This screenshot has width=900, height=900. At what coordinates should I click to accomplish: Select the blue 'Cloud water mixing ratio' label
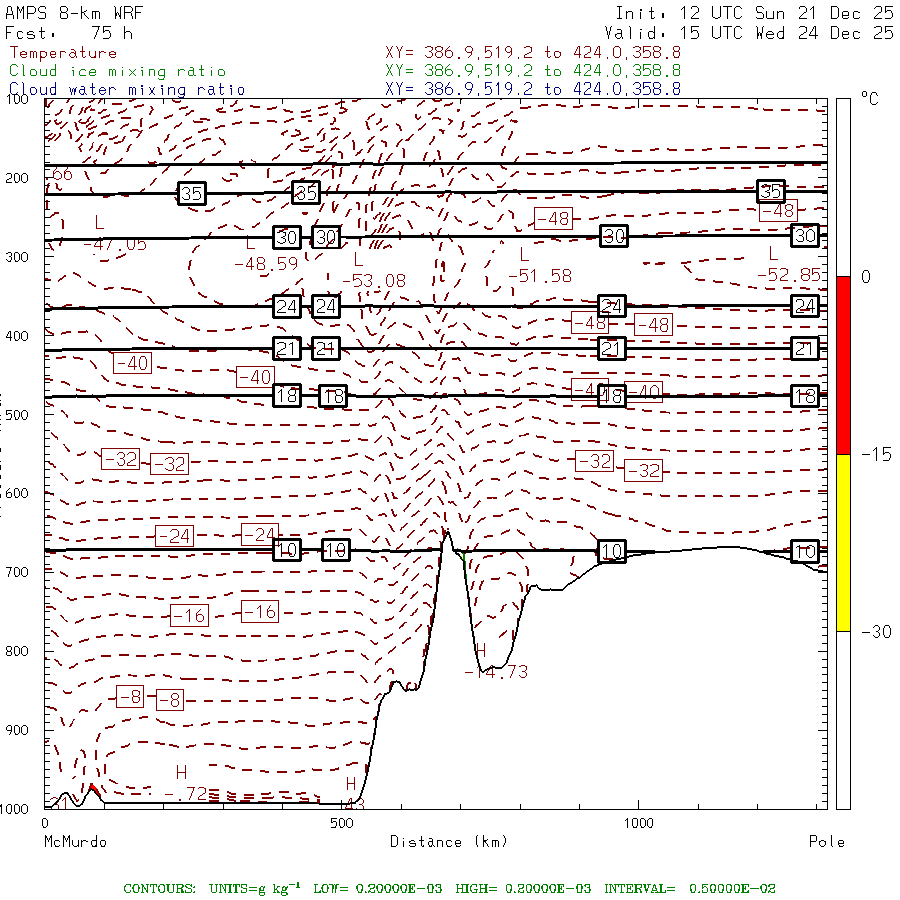[127, 90]
